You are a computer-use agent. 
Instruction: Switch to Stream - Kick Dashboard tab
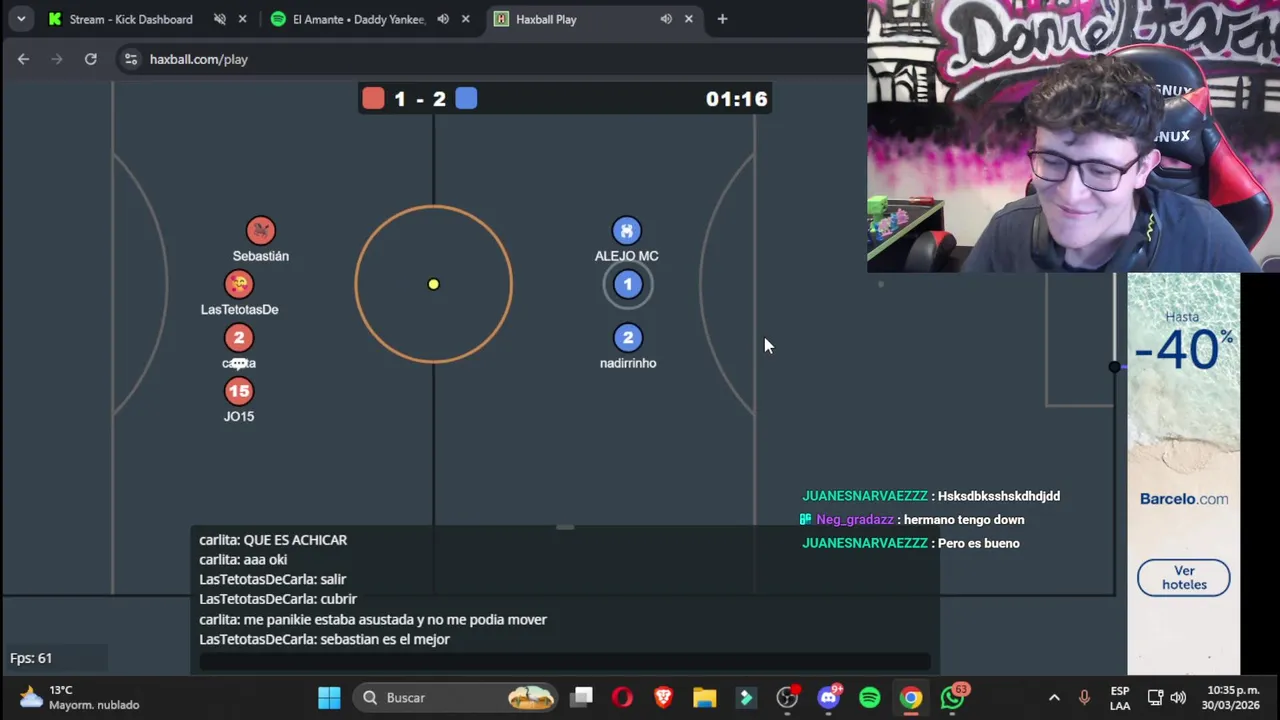tap(131, 19)
